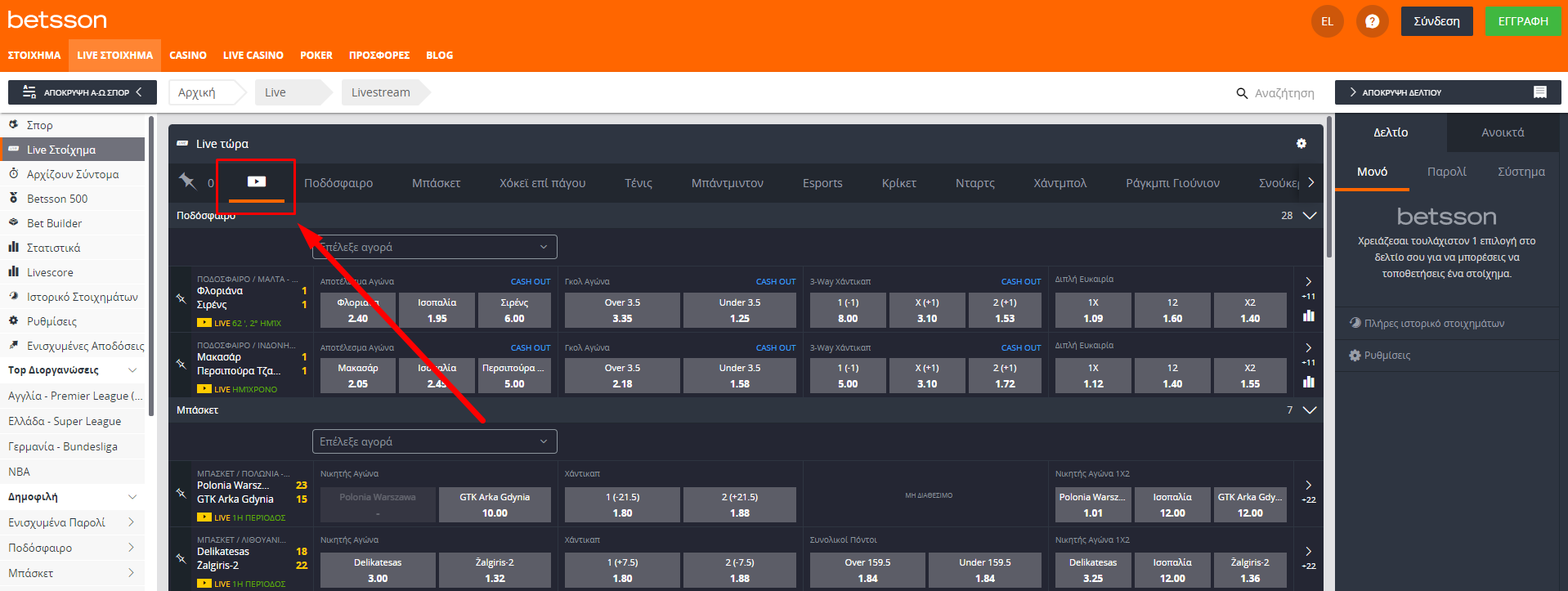Image resolution: width=1568 pixels, height=591 pixels.
Task: Open football Επέλεξε αγορά dropdown
Action: pyautogui.click(x=435, y=247)
